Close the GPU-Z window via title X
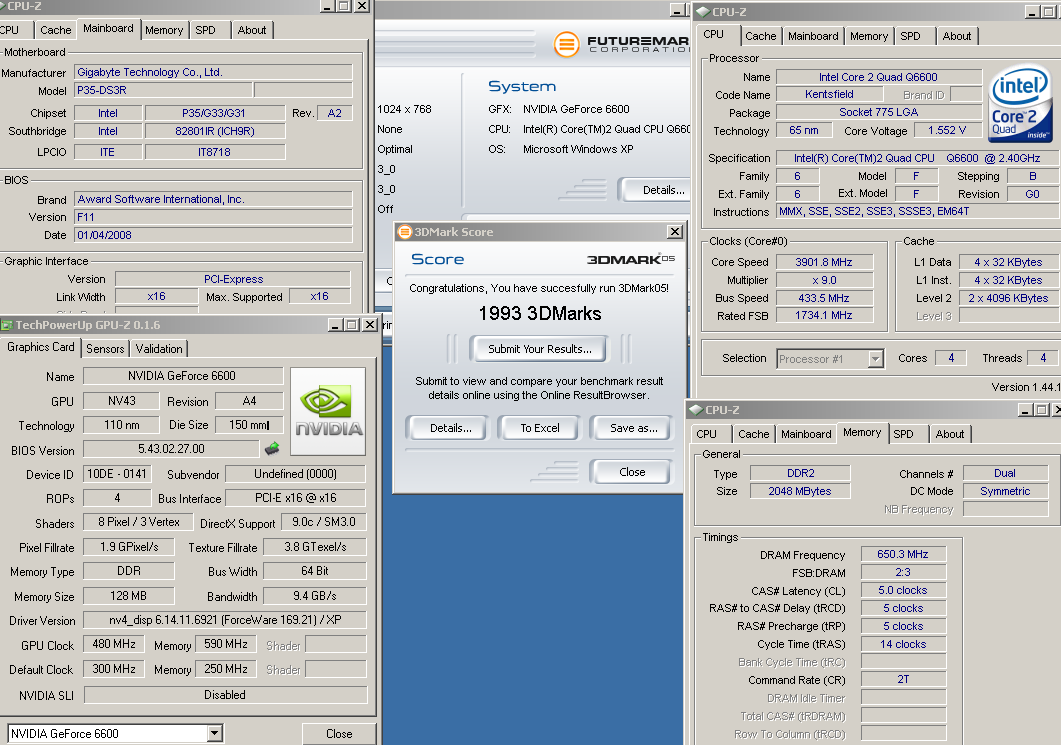This screenshot has width=1061, height=745. (369, 325)
